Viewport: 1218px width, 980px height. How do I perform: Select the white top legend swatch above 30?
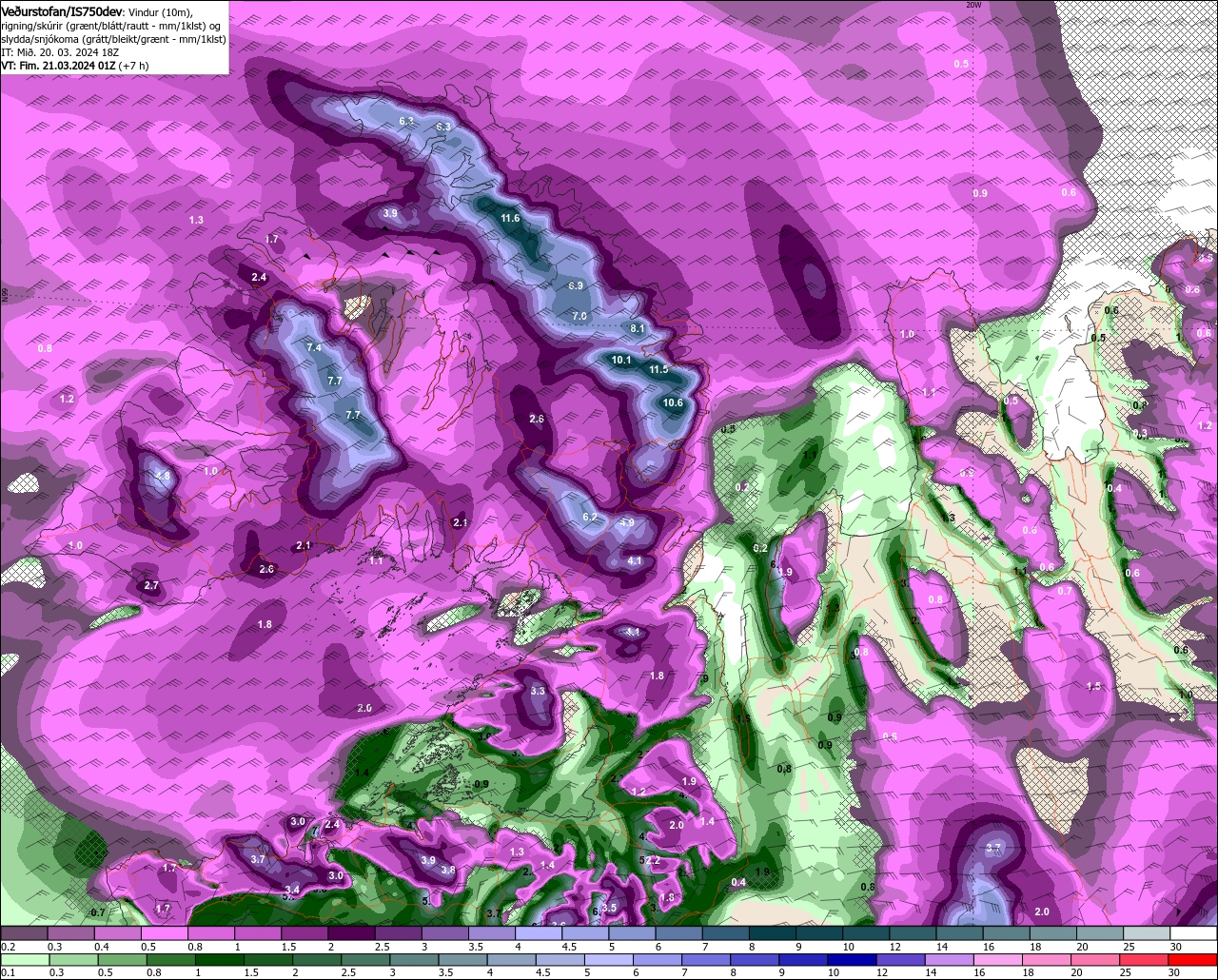click(1194, 933)
